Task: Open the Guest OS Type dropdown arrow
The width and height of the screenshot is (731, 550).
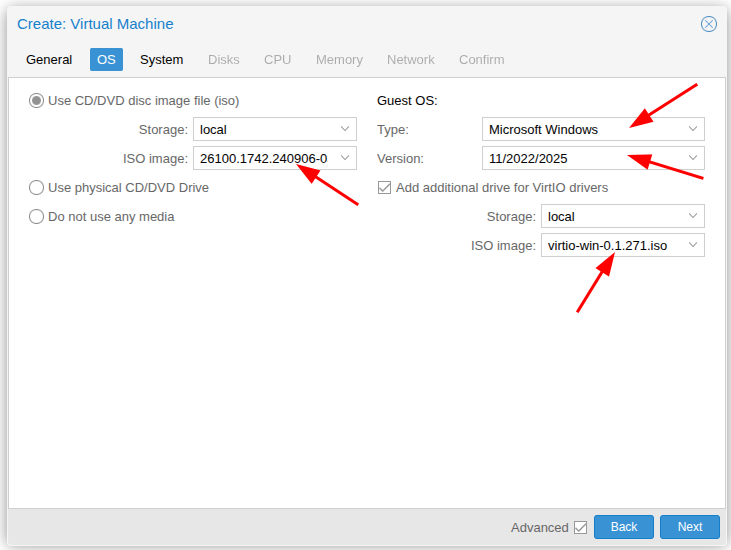Action: (x=693, y=129)
